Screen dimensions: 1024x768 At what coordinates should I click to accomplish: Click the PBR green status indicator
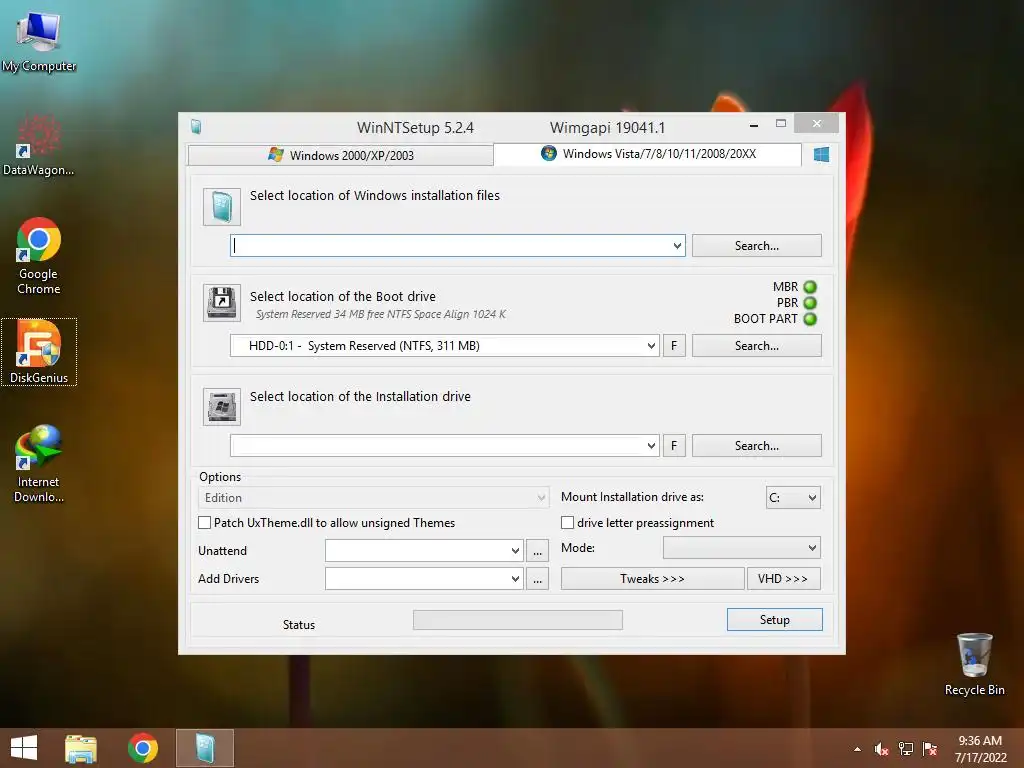point(810,303)
